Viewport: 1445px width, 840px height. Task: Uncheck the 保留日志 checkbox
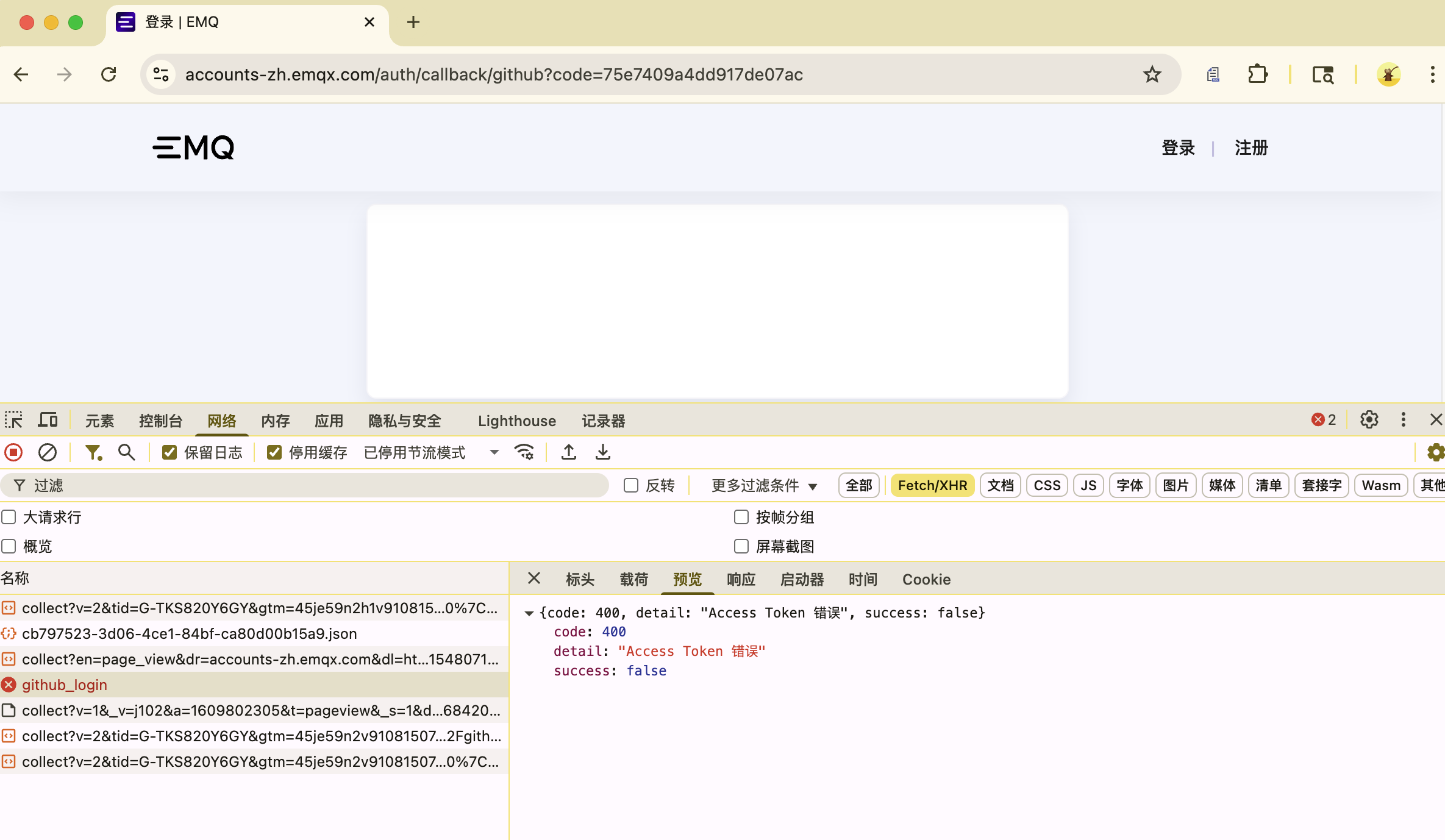(x=169, y=452)
